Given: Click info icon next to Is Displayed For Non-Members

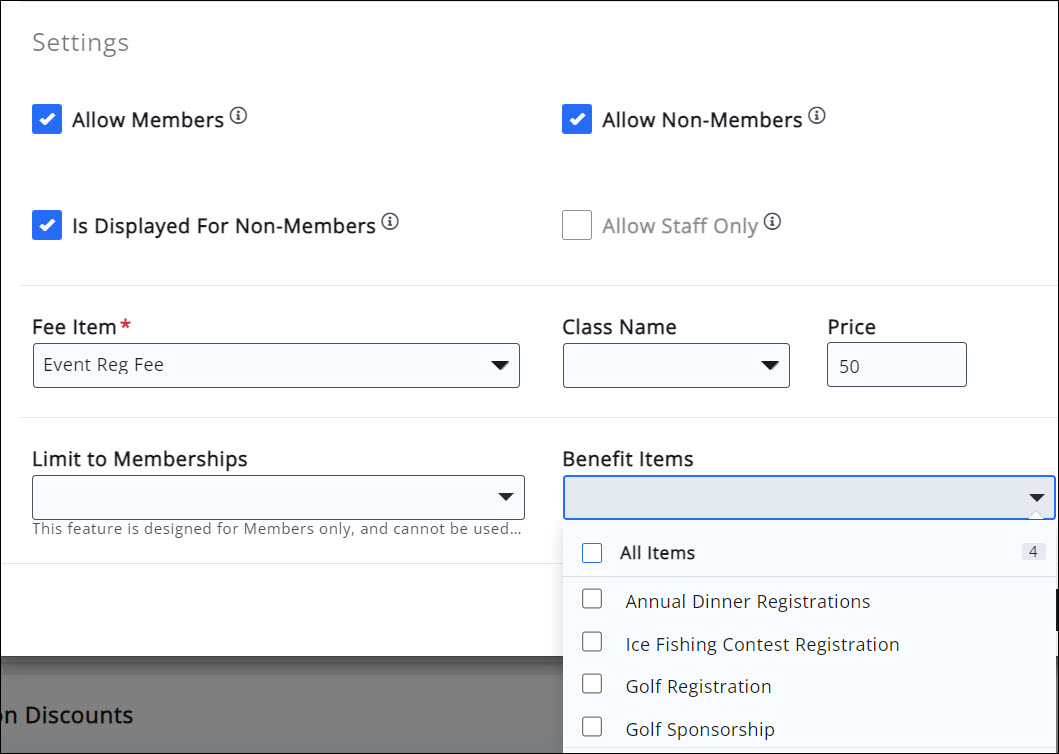Looking at the screenshot, I should [390, 222].
